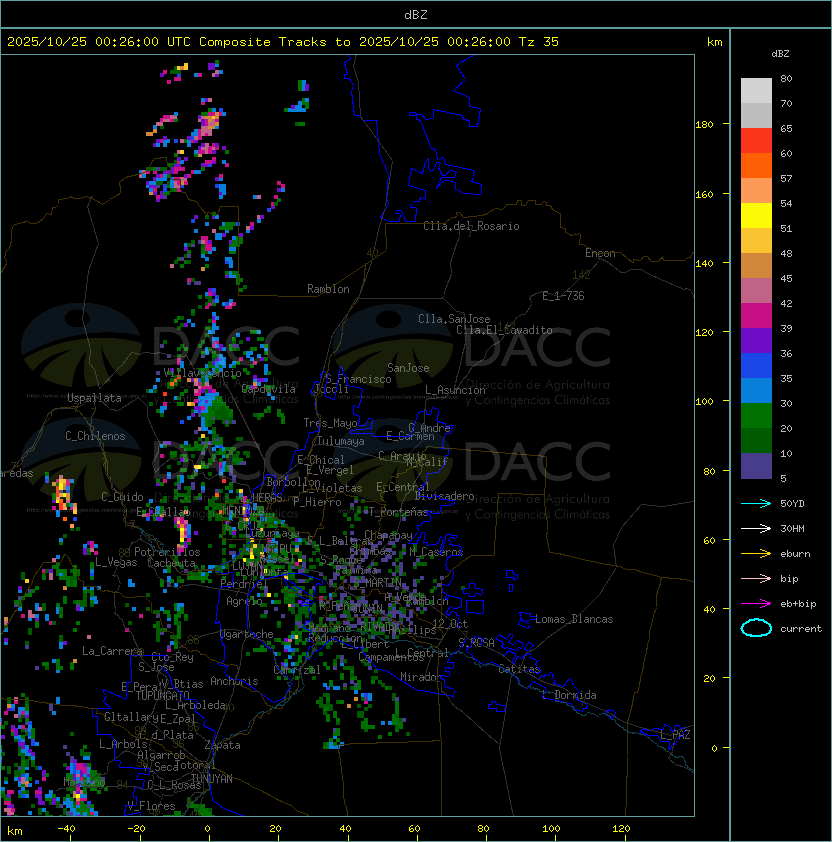Click the 'eb+bip' legend label

pos(798,604)
